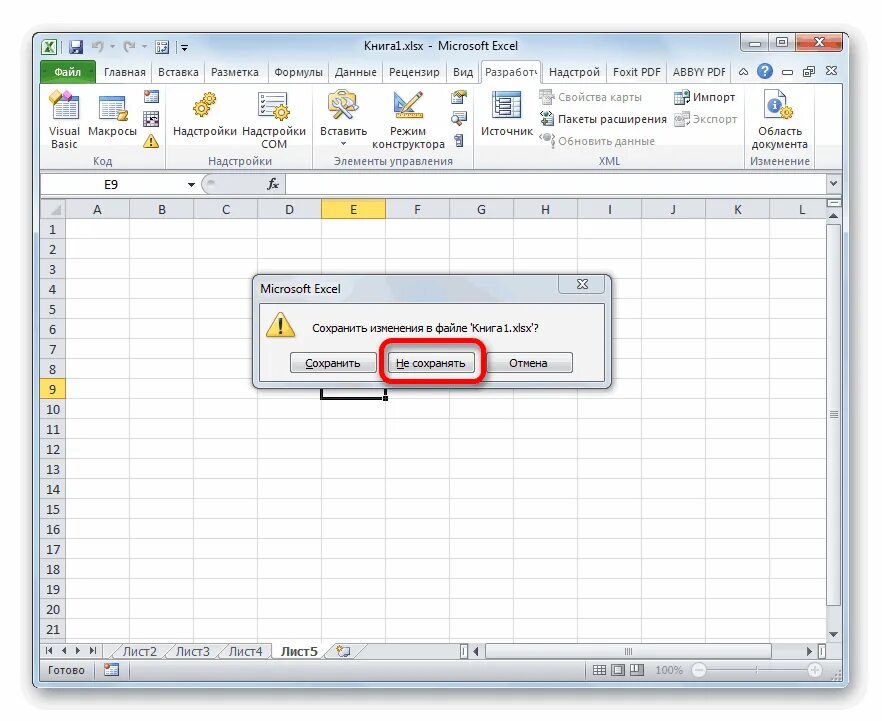Screen dimensions: 882x721
Task: Click Экспорт in the XML group
Action: coord(705,119)
